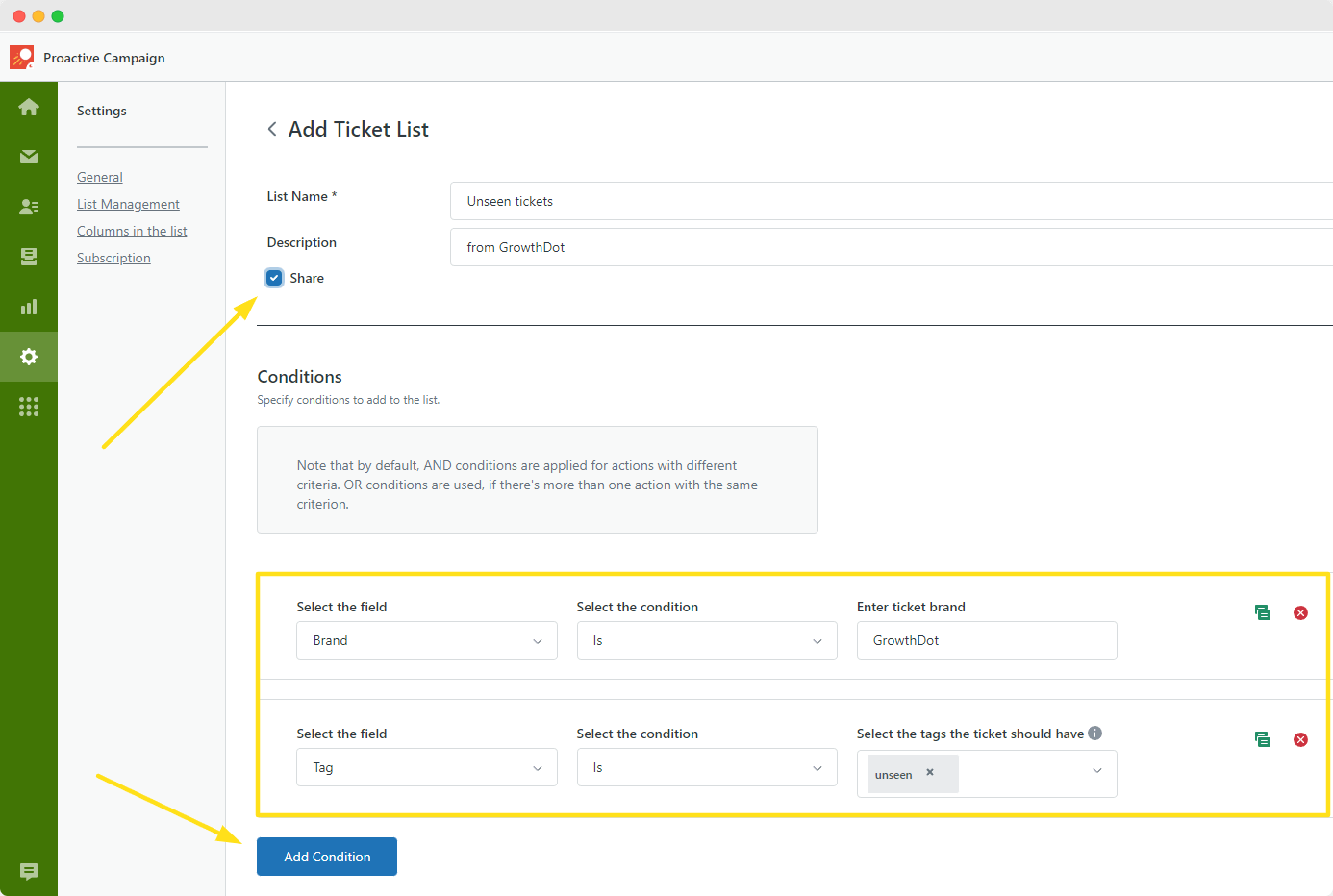Open the ticket lists sidebar icon

tap(29, 257)
